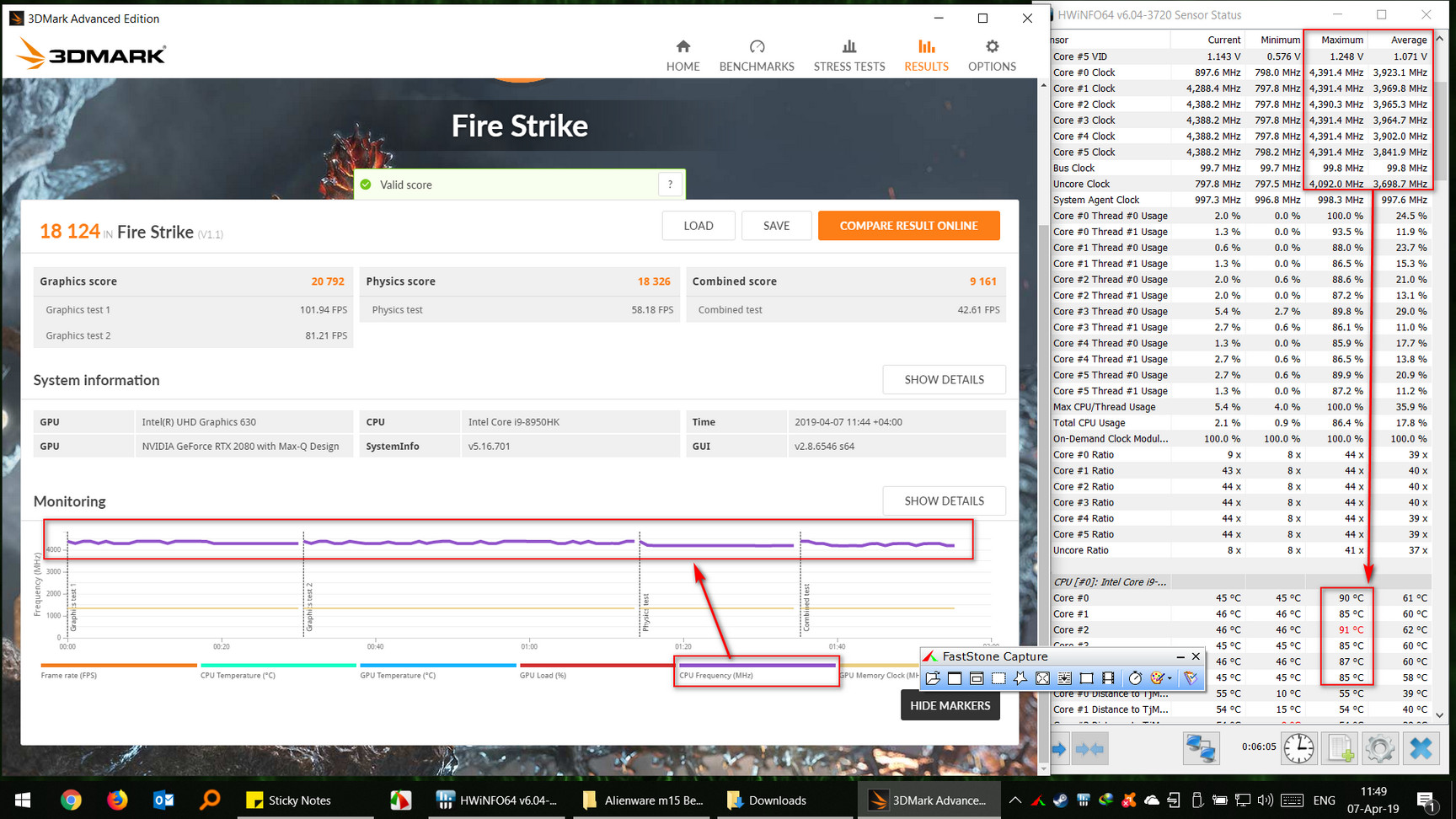Open file in FastStone editor icon

pyautogui.click(x=933, y=678)
